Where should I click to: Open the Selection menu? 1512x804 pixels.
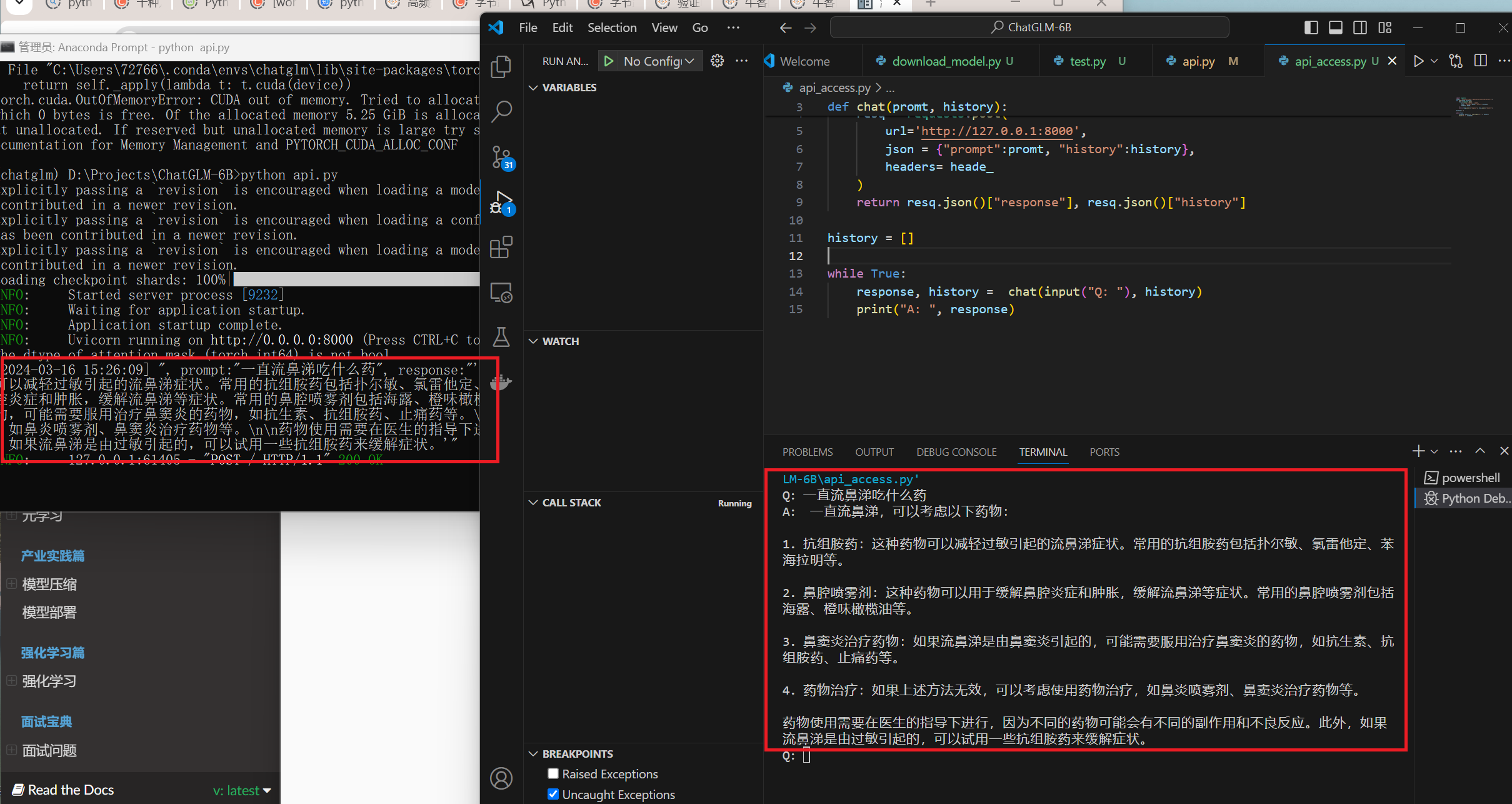pyautogui.click(x=611, y=28)
